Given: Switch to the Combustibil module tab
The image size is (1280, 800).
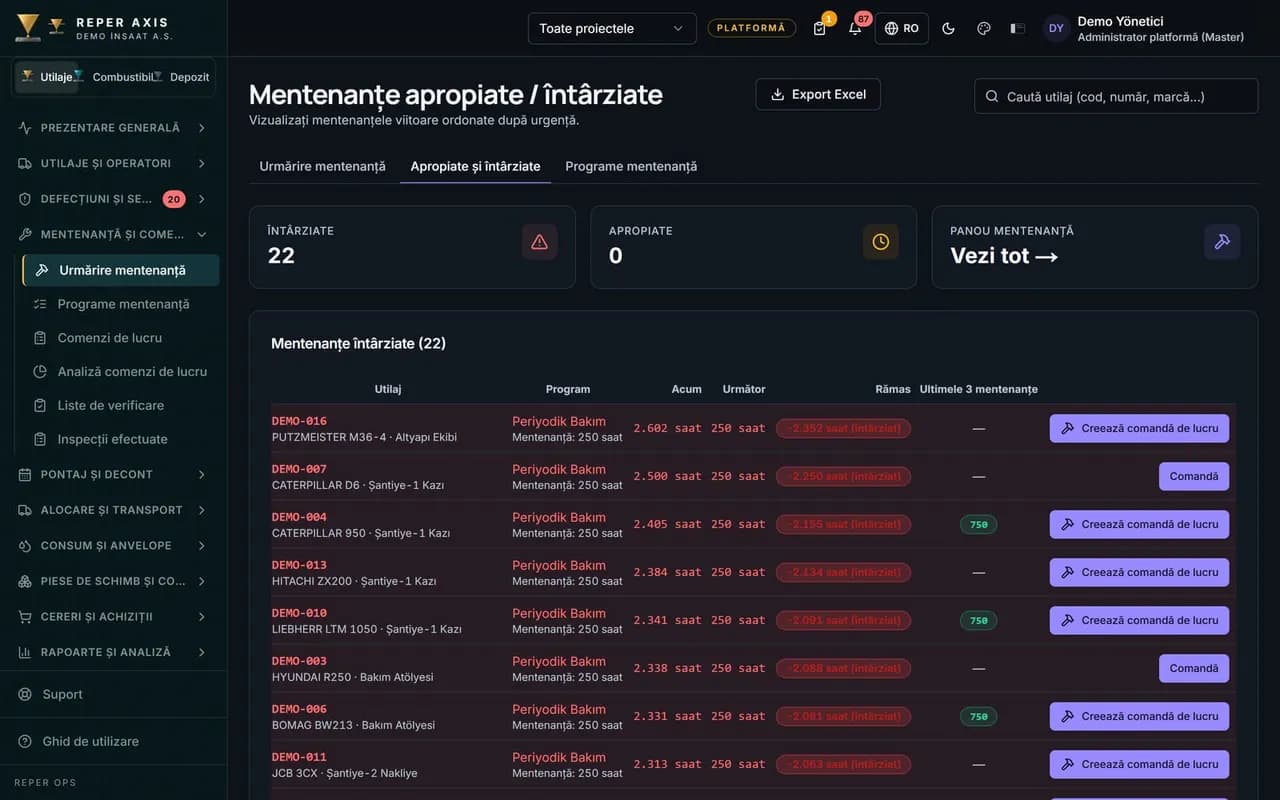Looking at the screenshot, I should [117, 77].
